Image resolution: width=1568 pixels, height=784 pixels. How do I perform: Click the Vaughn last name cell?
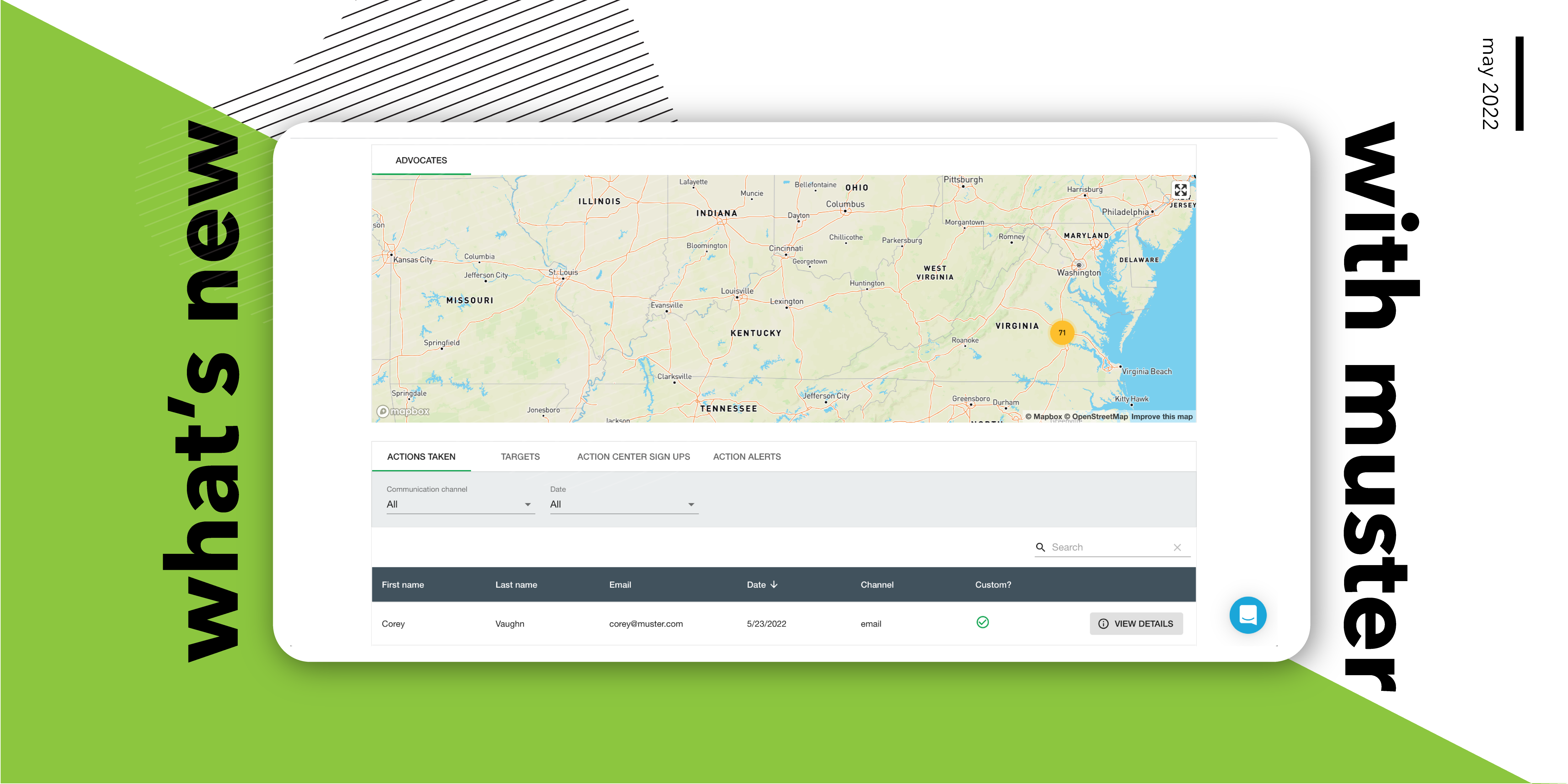510,624
